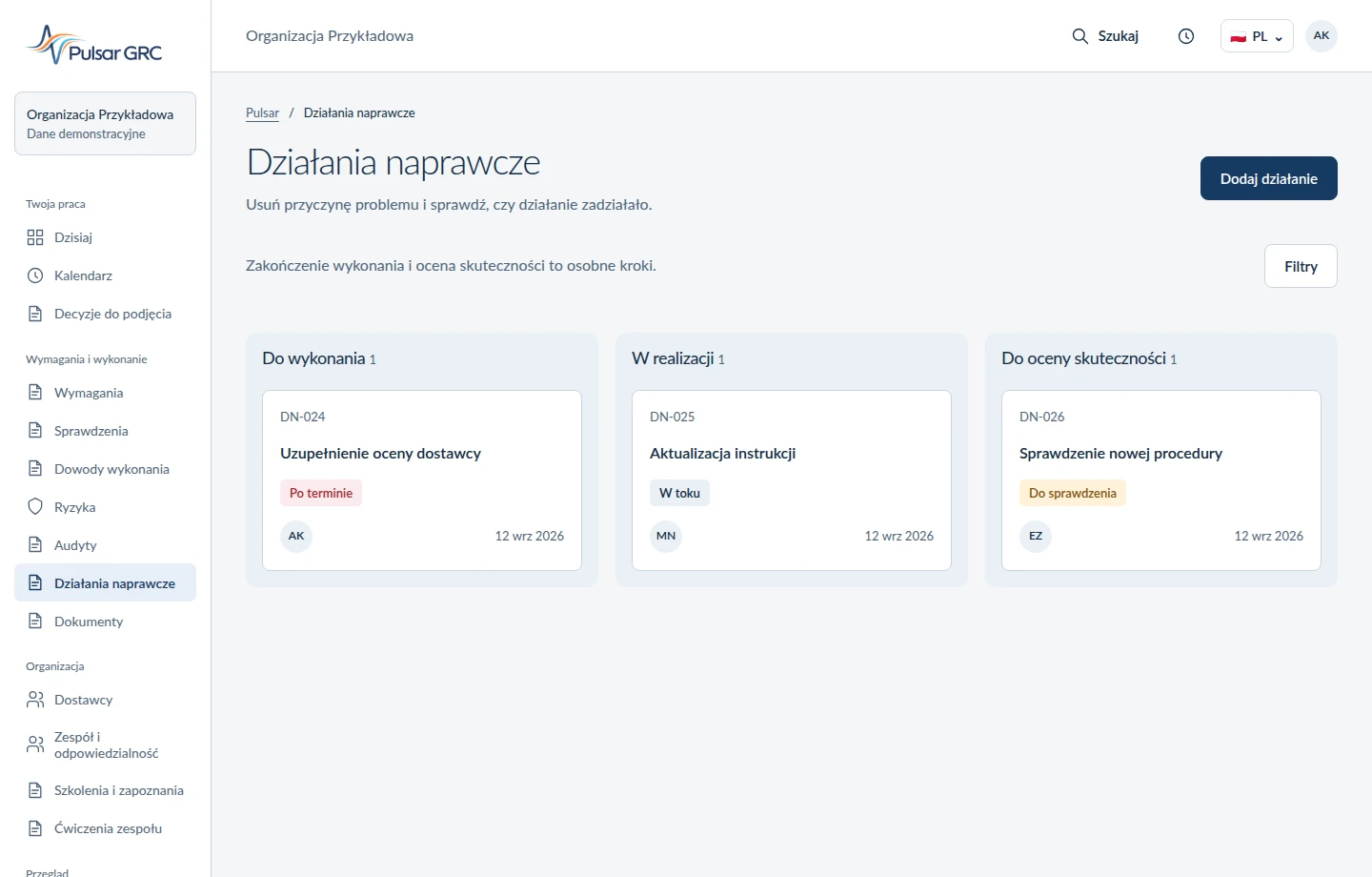Click the Do sprawdzenia status badge
Screen dimensions: 1372x877
1073,493
